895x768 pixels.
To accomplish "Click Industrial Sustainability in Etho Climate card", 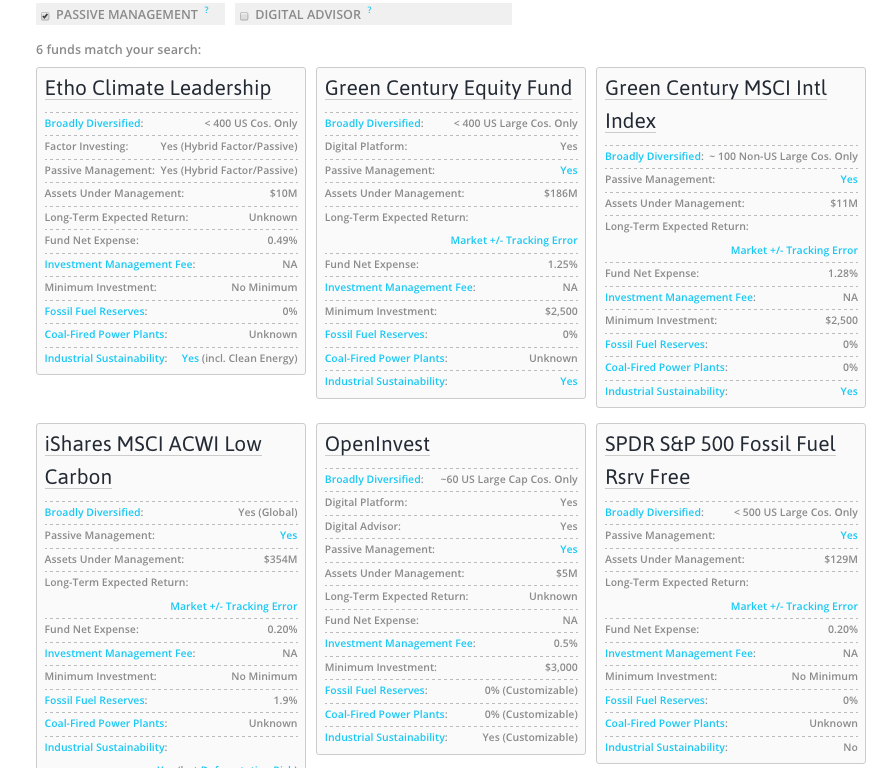I will tap(106, 358).
